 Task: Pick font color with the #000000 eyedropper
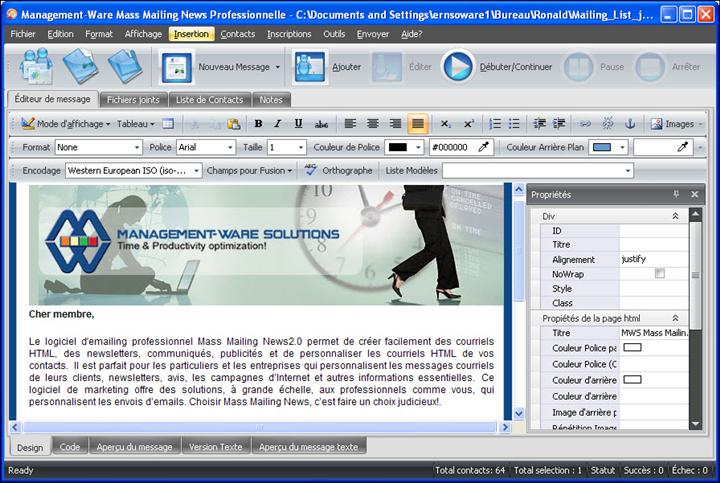[484, 147]
